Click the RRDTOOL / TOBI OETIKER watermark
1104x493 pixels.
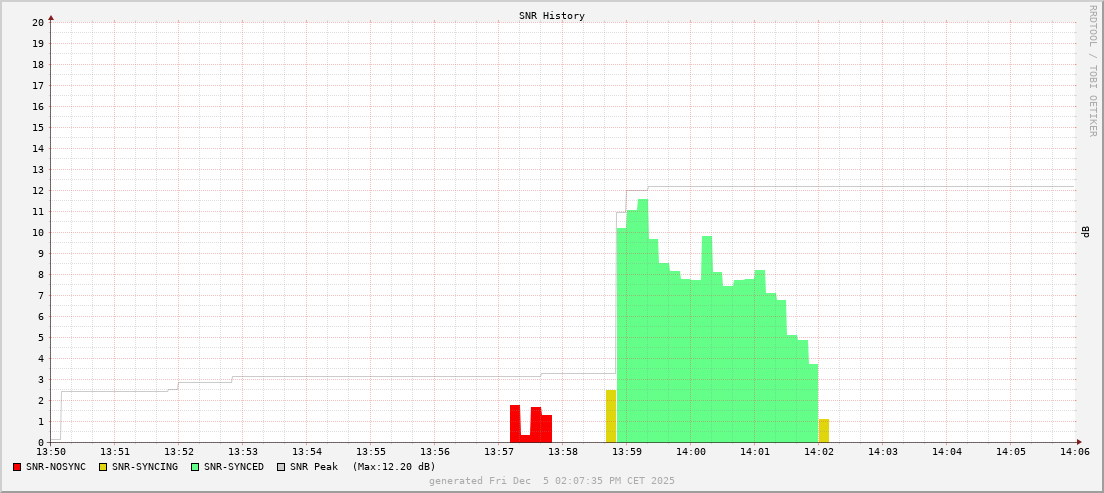1092,70
